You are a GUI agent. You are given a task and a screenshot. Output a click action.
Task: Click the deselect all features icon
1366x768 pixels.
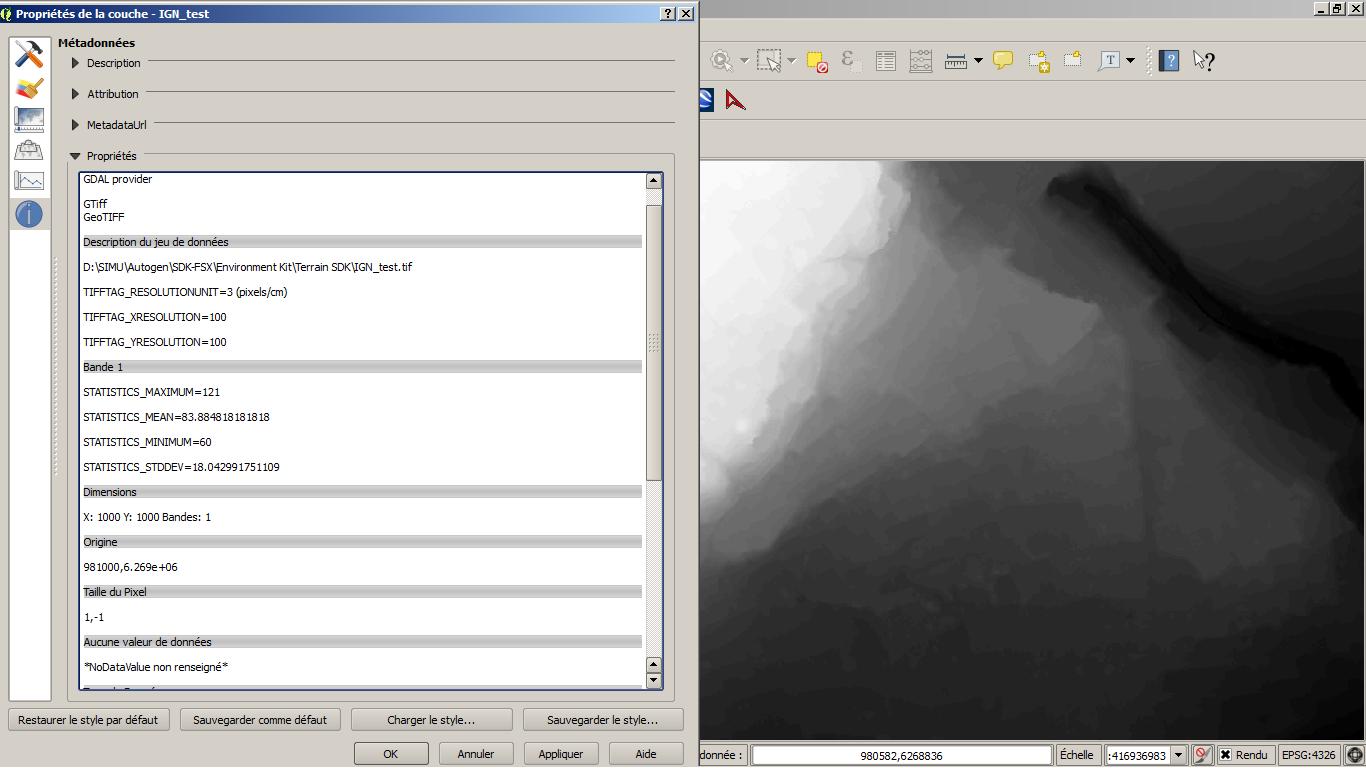click(817, 61)
